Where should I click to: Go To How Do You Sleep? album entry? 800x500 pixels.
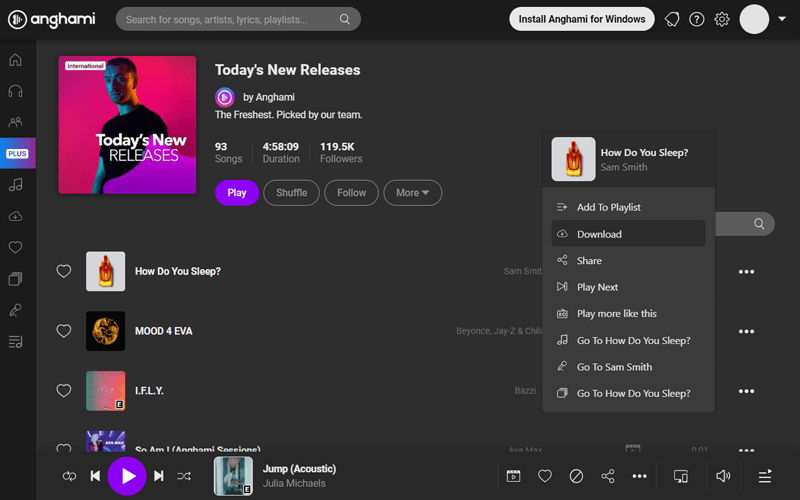628,393
